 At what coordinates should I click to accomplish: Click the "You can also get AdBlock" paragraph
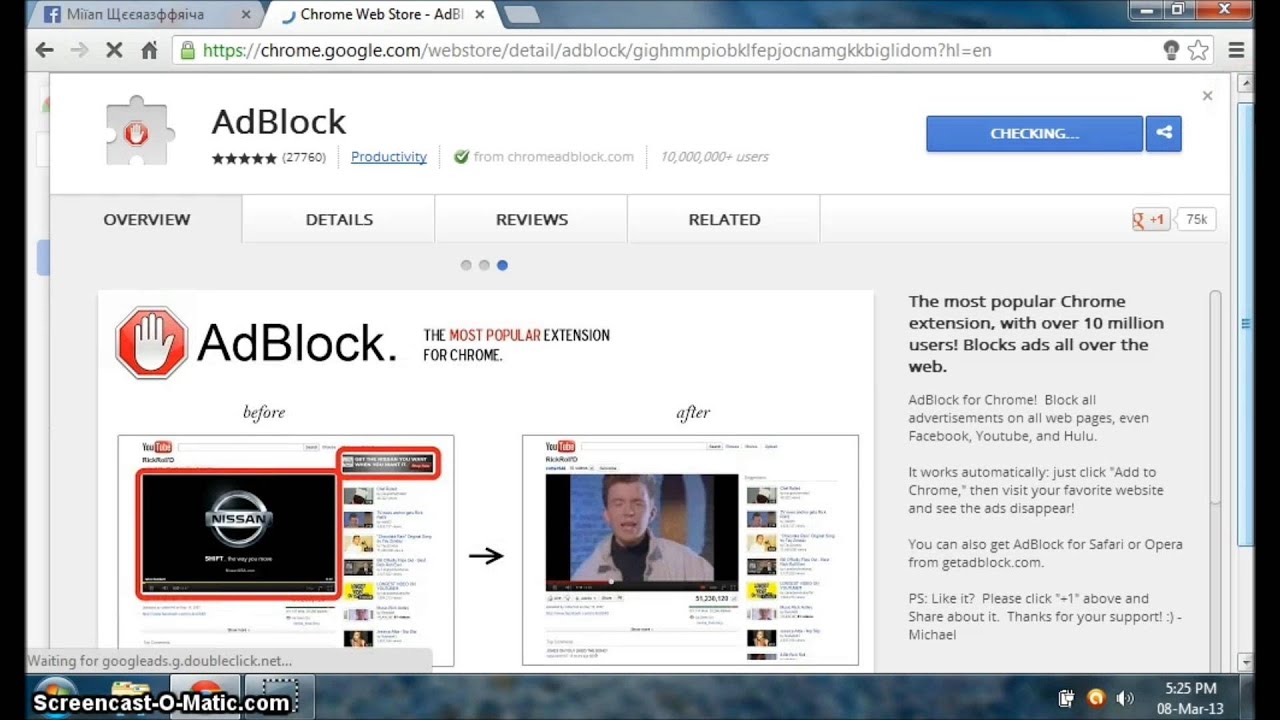1045,553
